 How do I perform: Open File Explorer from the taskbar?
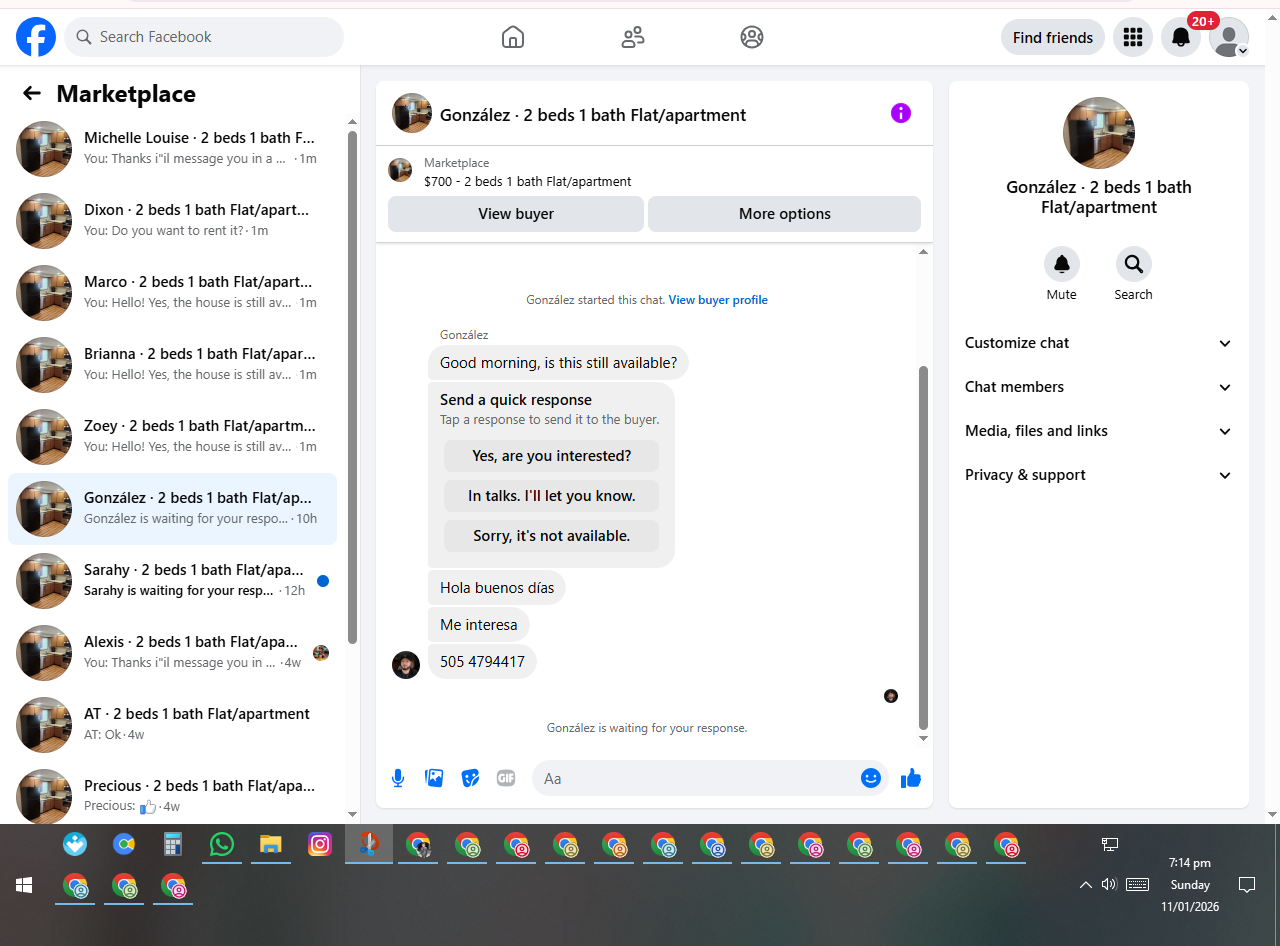270,845
